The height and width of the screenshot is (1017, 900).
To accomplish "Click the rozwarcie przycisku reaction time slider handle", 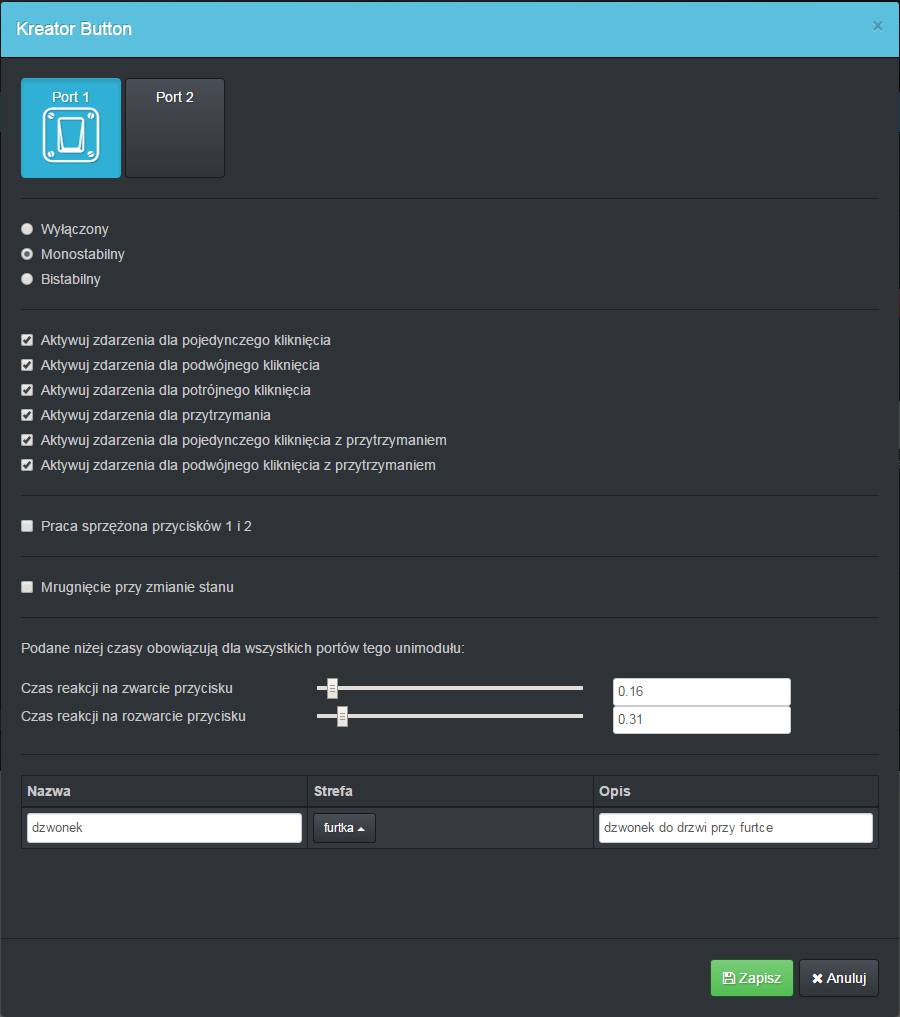I will (x=342, y=716).
